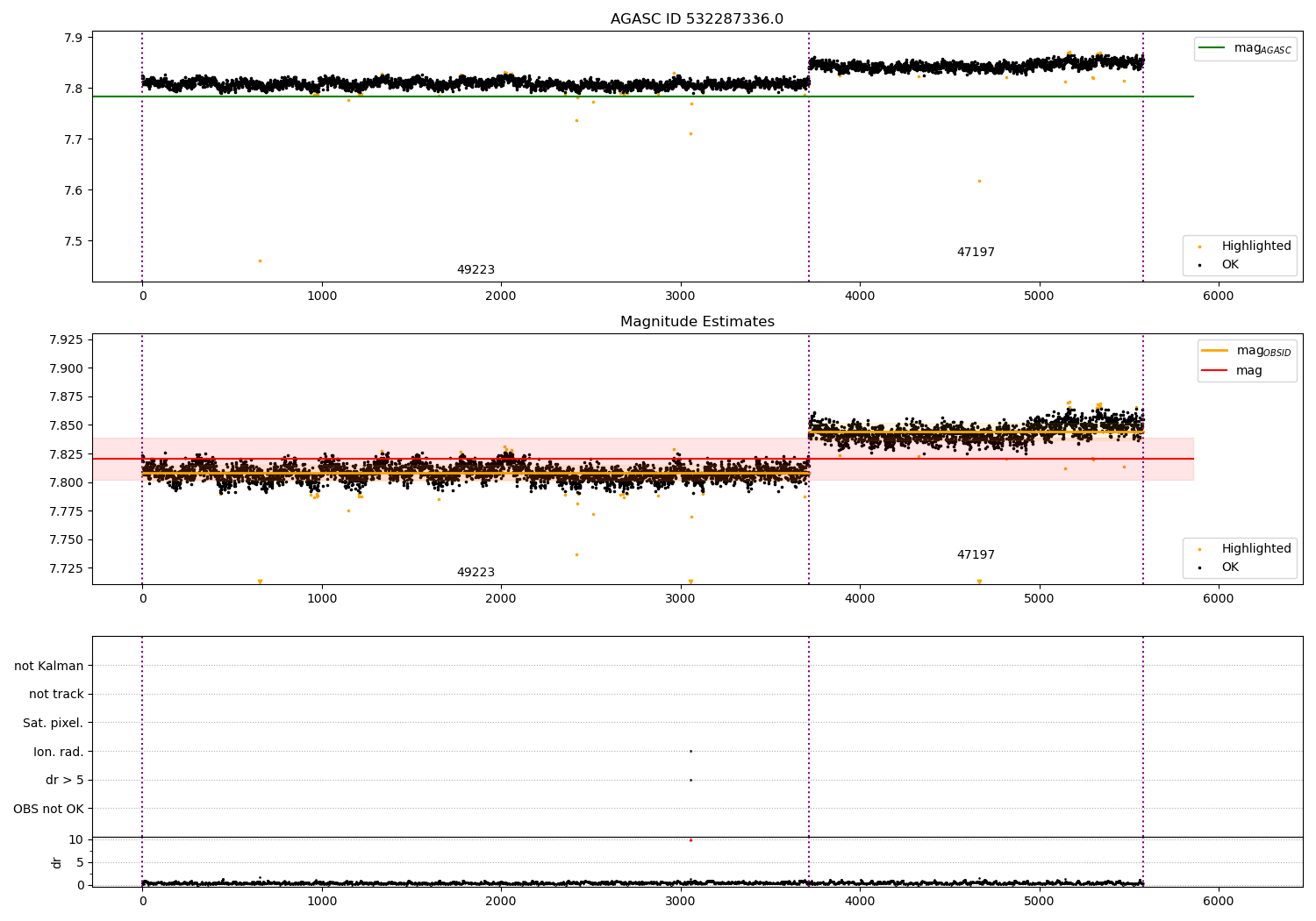Image resolution: width=1316 pixels, height=921 pixels.
Task: Click 'OK' legend entry in the top plot
Action: coord(1219,265)
